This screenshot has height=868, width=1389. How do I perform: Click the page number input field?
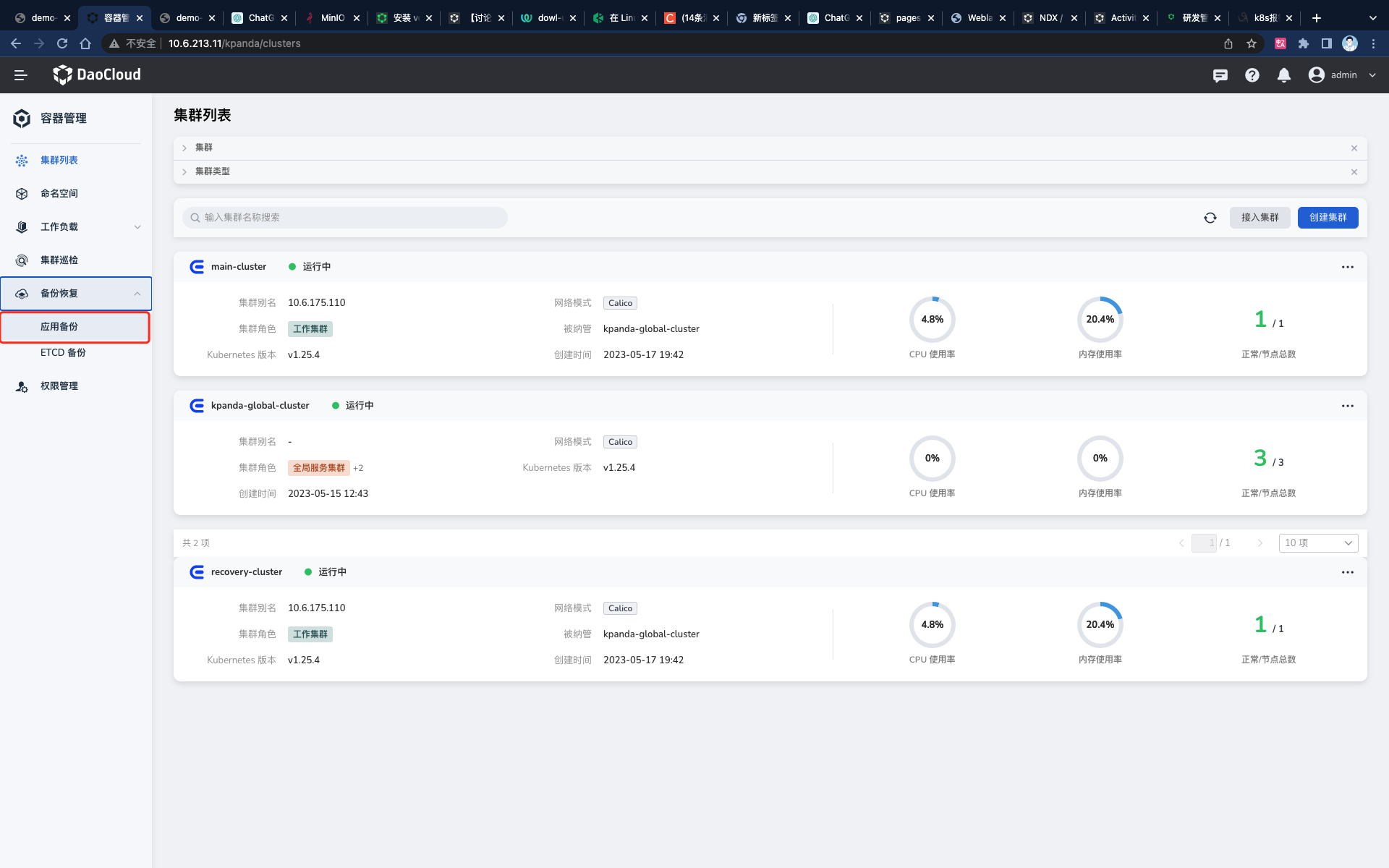pyautogui.click(x=1204, y=543)
